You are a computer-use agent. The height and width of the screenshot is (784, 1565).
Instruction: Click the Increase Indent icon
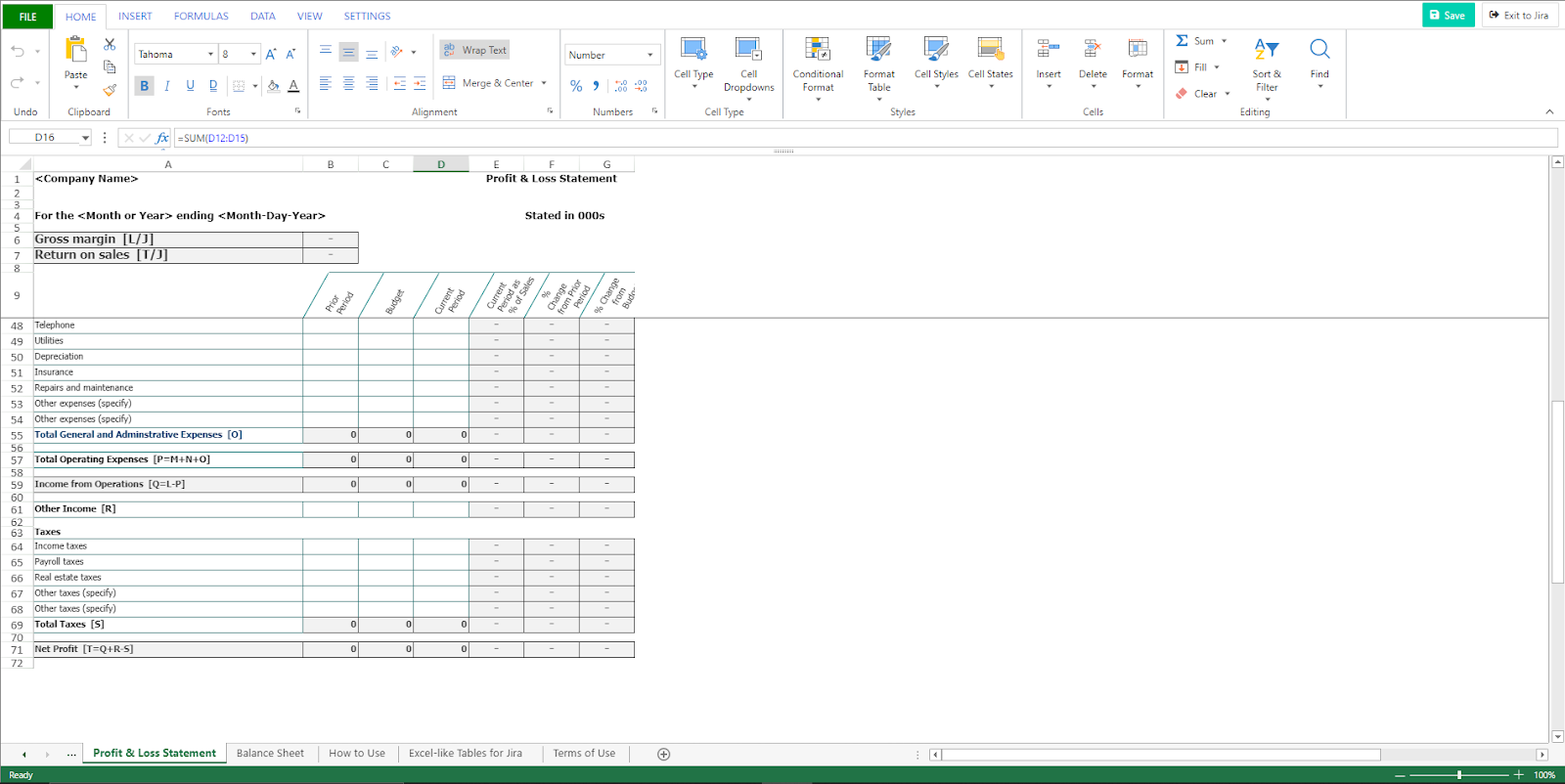(420, 84)
